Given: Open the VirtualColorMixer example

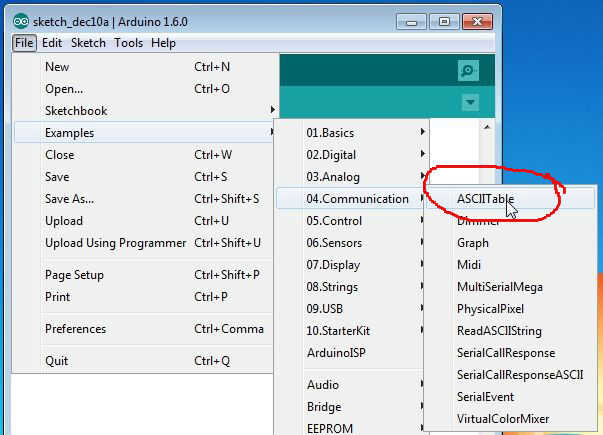Looking at the screenshot, I should click(510, 418).
